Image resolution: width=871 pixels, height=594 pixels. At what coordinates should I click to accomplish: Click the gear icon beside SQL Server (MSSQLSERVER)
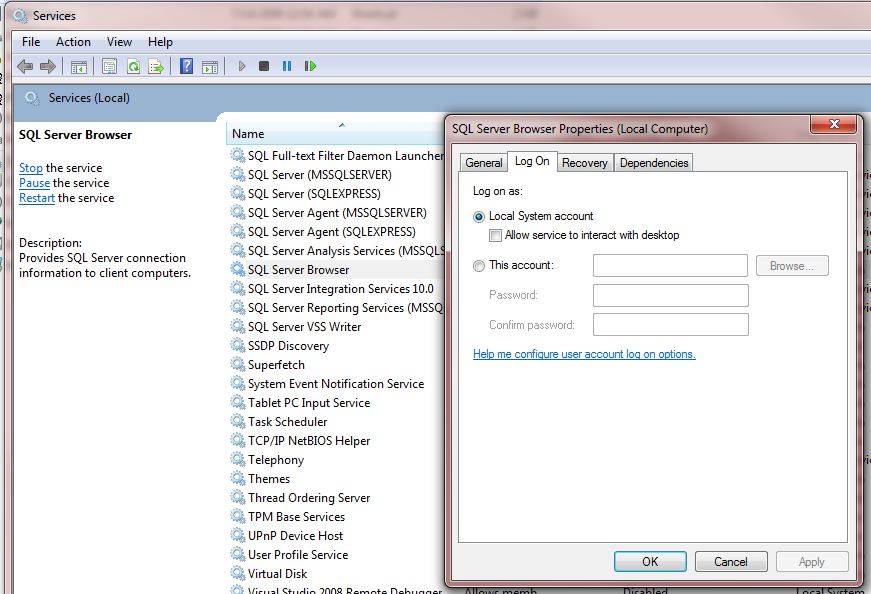click(238, 174)
